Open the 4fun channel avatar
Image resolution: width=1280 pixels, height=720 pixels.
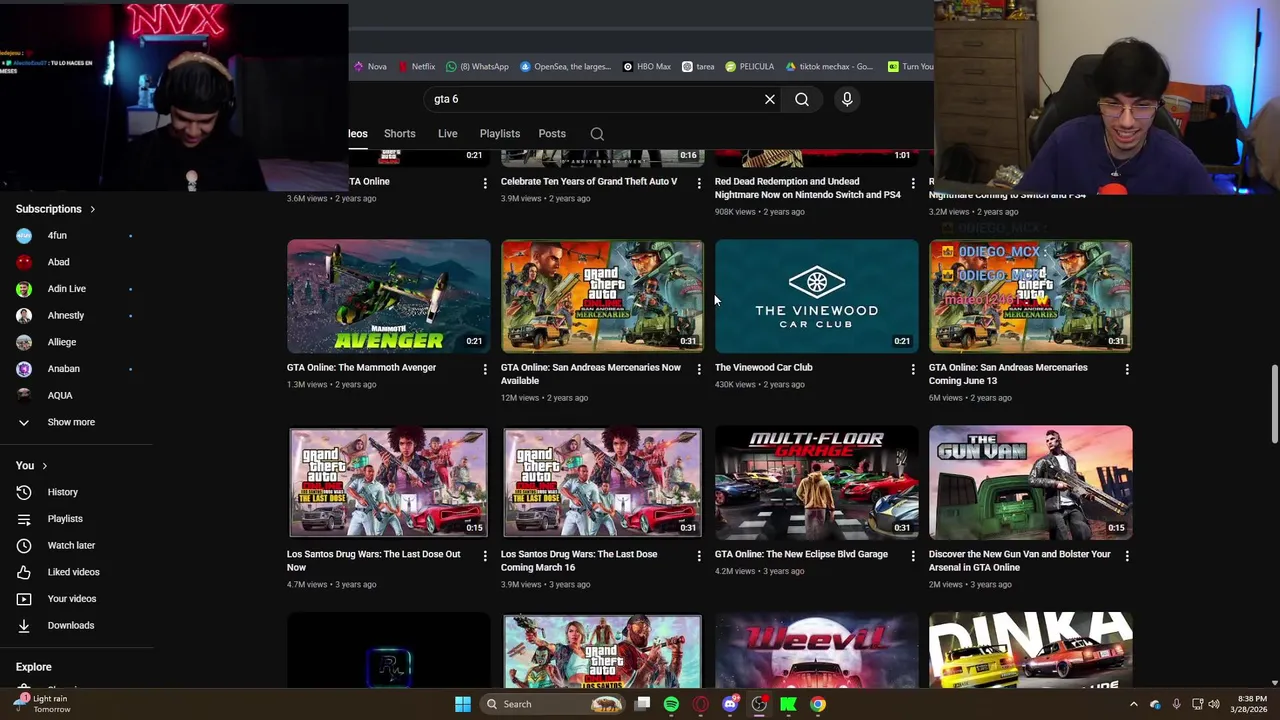pos(24,236)
